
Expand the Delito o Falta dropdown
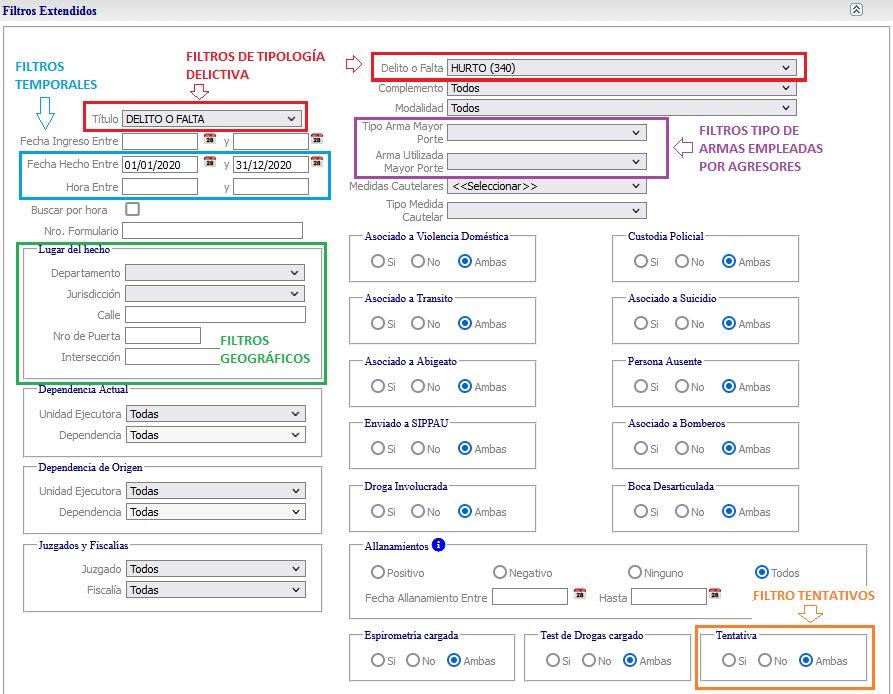pyautogui.click(x=621, y=68)
